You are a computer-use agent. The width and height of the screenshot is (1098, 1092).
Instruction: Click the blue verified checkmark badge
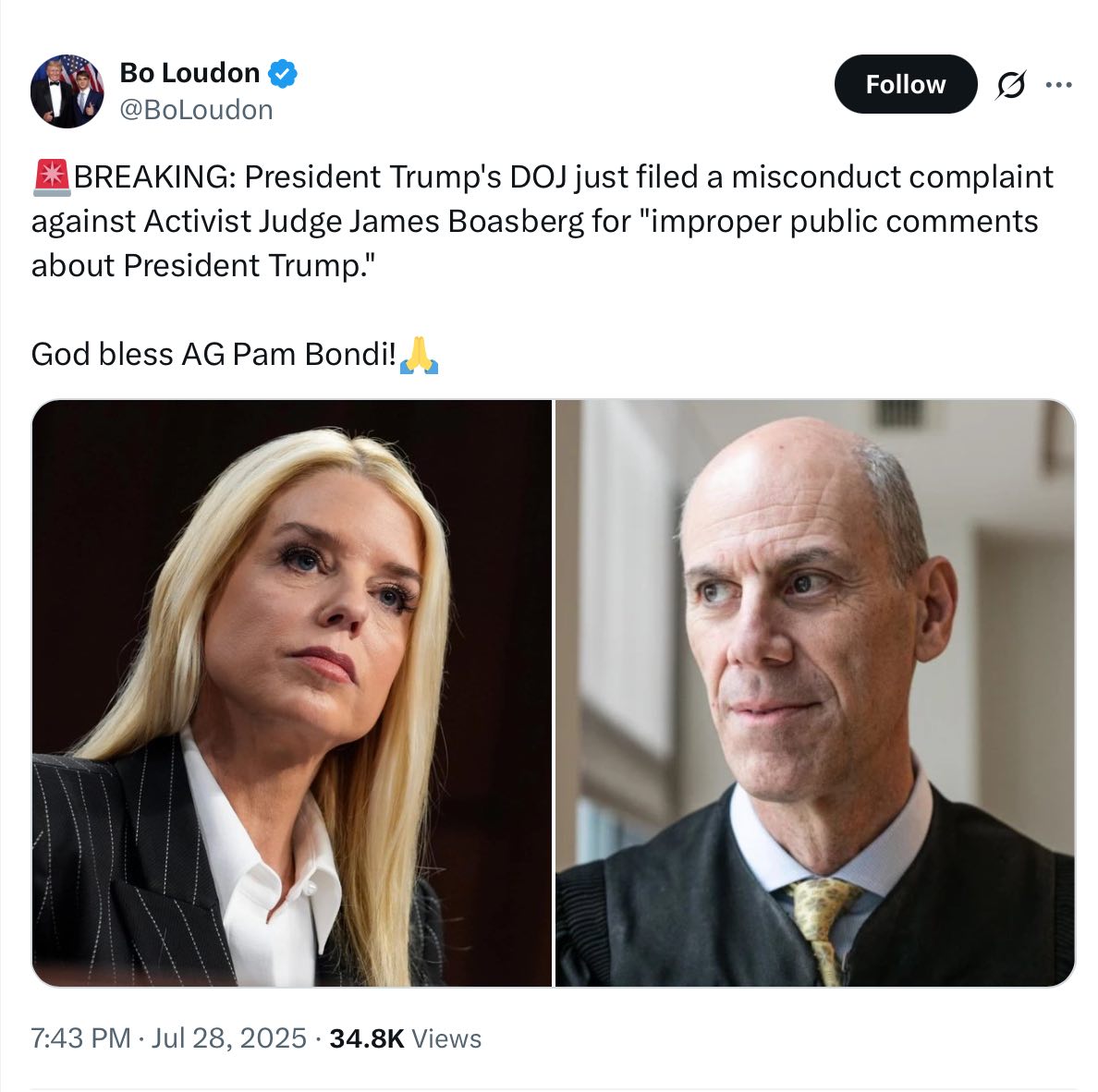click(283, 74)
